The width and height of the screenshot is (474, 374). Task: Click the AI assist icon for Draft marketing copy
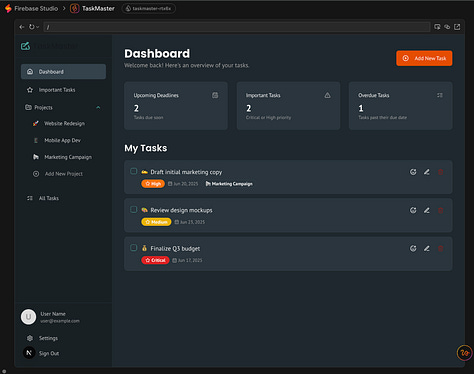pyautogui.click(x=413, y=172)
